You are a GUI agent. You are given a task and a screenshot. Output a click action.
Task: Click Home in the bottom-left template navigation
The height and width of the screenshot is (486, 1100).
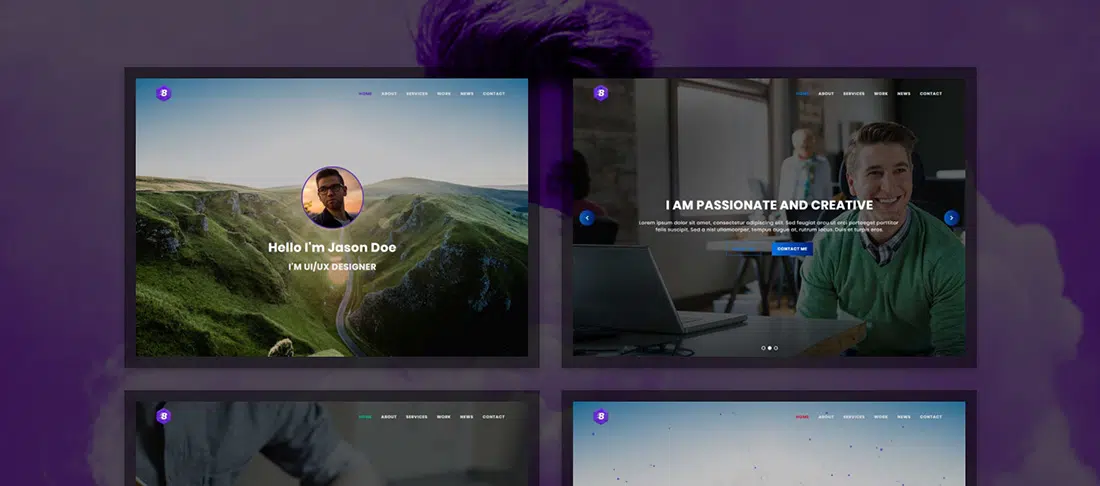click(365, 417)
